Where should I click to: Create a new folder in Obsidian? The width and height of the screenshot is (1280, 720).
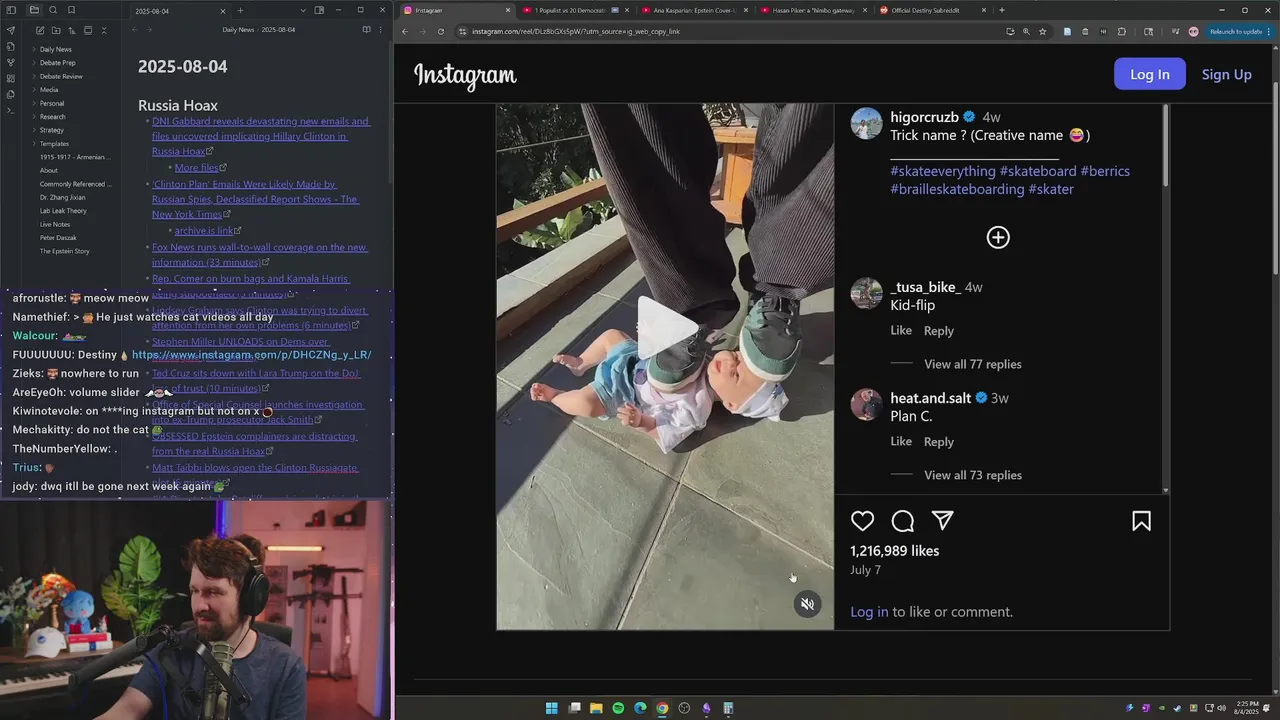[x=56, y=31]
